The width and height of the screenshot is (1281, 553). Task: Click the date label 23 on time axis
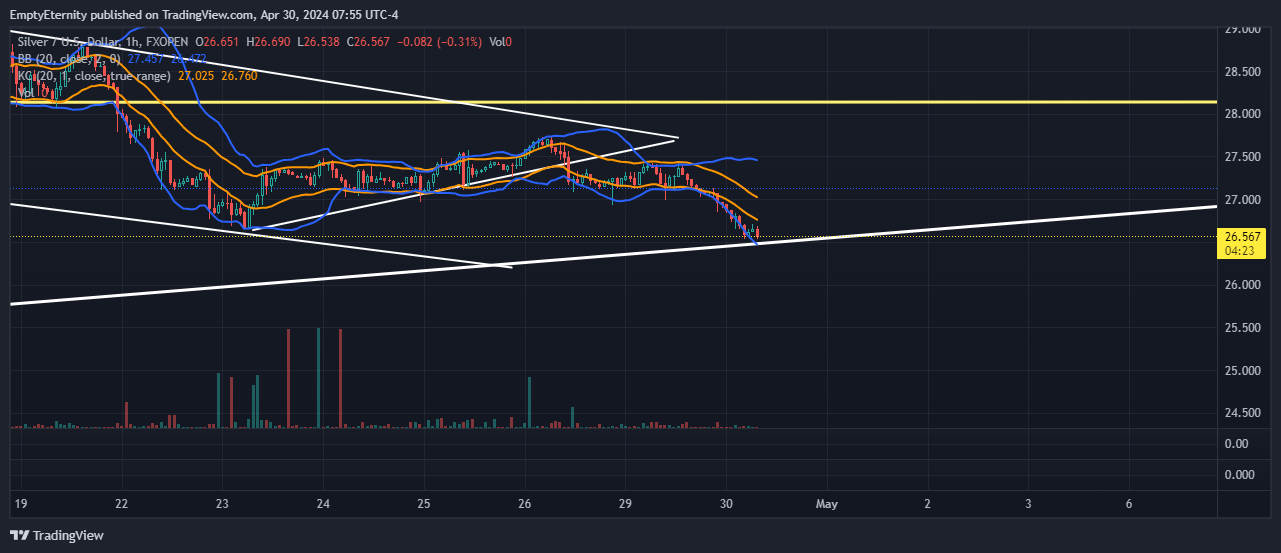point(222,503)
